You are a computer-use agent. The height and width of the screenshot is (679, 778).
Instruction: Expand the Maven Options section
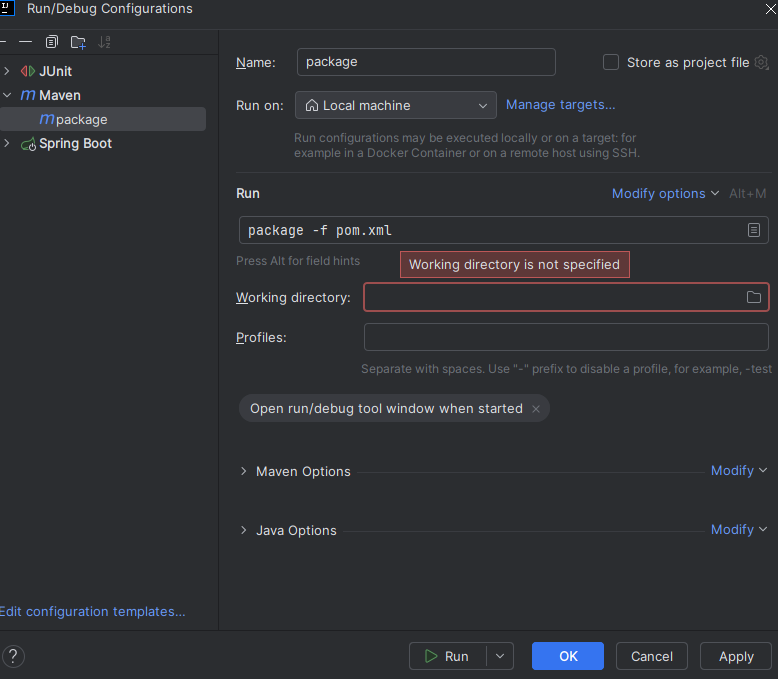(244, 471)
